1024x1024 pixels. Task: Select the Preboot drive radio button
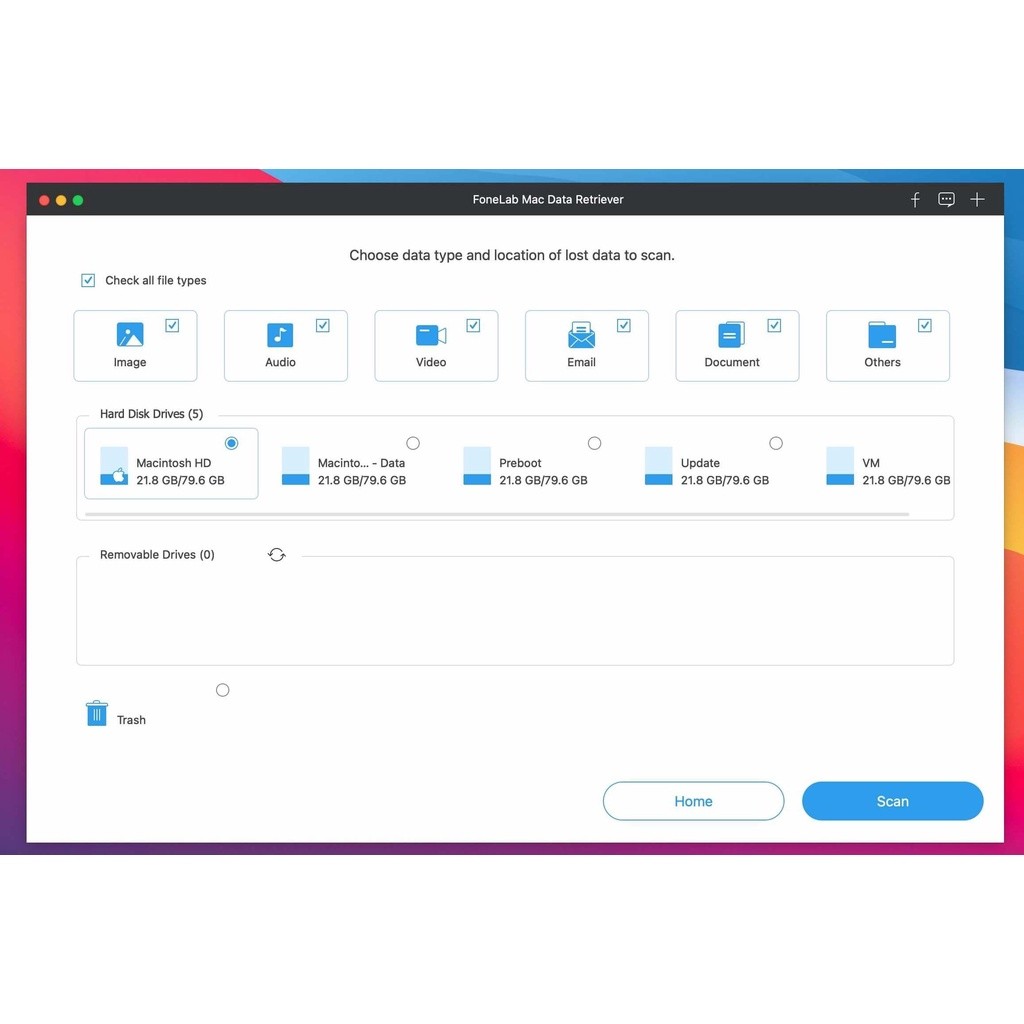tap(594, 443)
